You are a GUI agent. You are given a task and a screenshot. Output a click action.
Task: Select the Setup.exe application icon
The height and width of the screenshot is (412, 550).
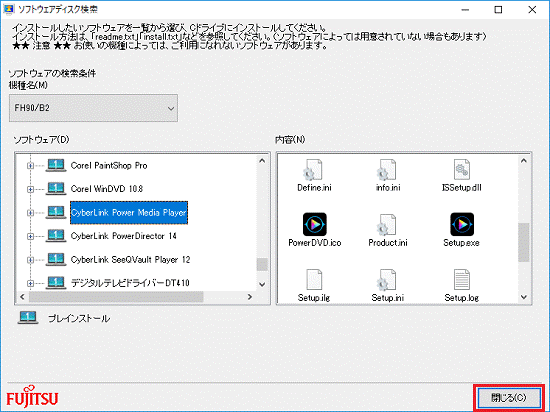462,224
